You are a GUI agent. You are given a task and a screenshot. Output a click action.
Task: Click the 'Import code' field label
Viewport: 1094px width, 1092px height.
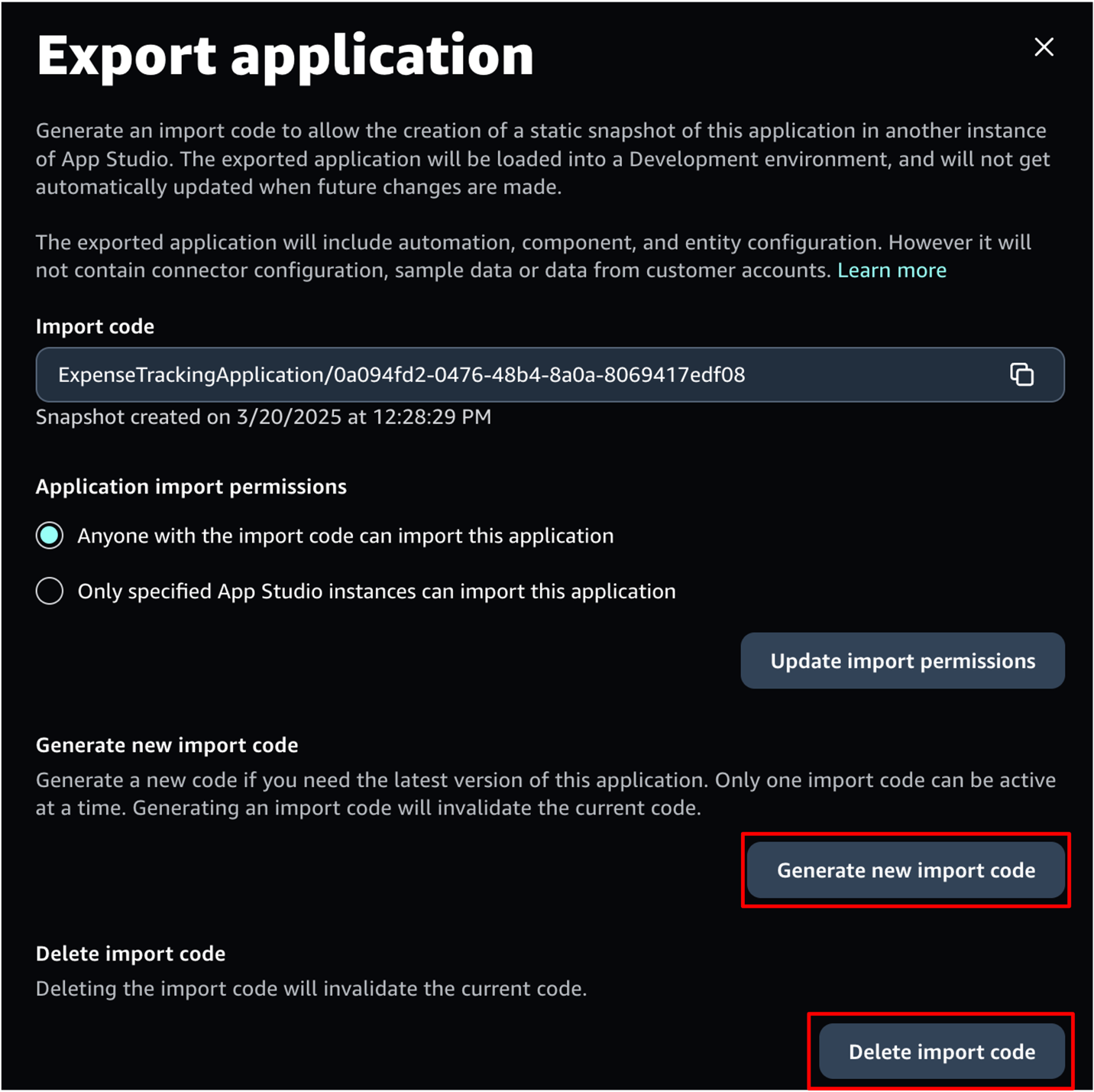(x=95, y=326)
